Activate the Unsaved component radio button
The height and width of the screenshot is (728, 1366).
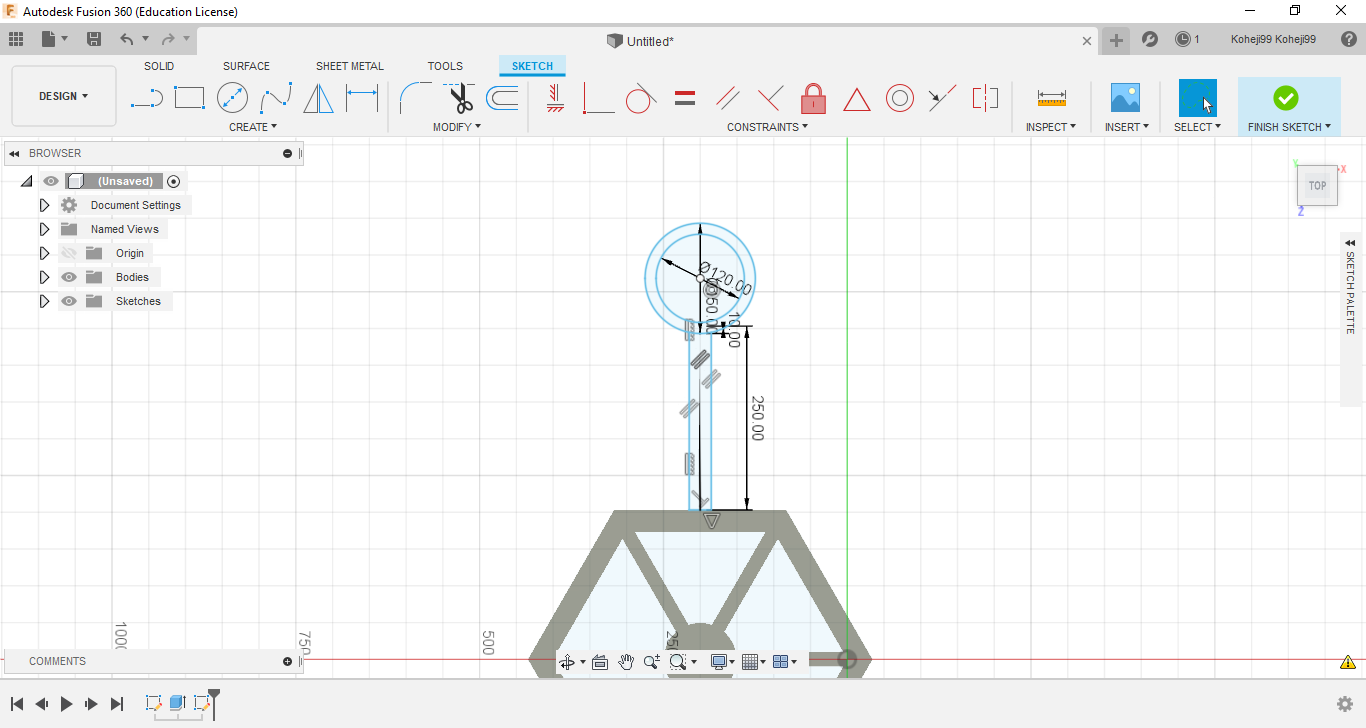click(174, 181)
